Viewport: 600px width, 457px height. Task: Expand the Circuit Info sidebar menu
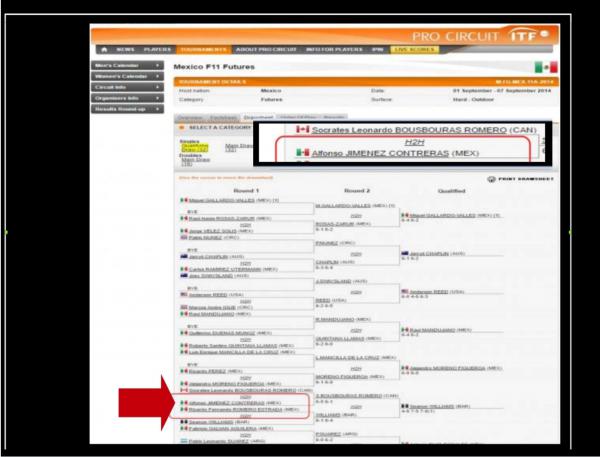(128, 86)
